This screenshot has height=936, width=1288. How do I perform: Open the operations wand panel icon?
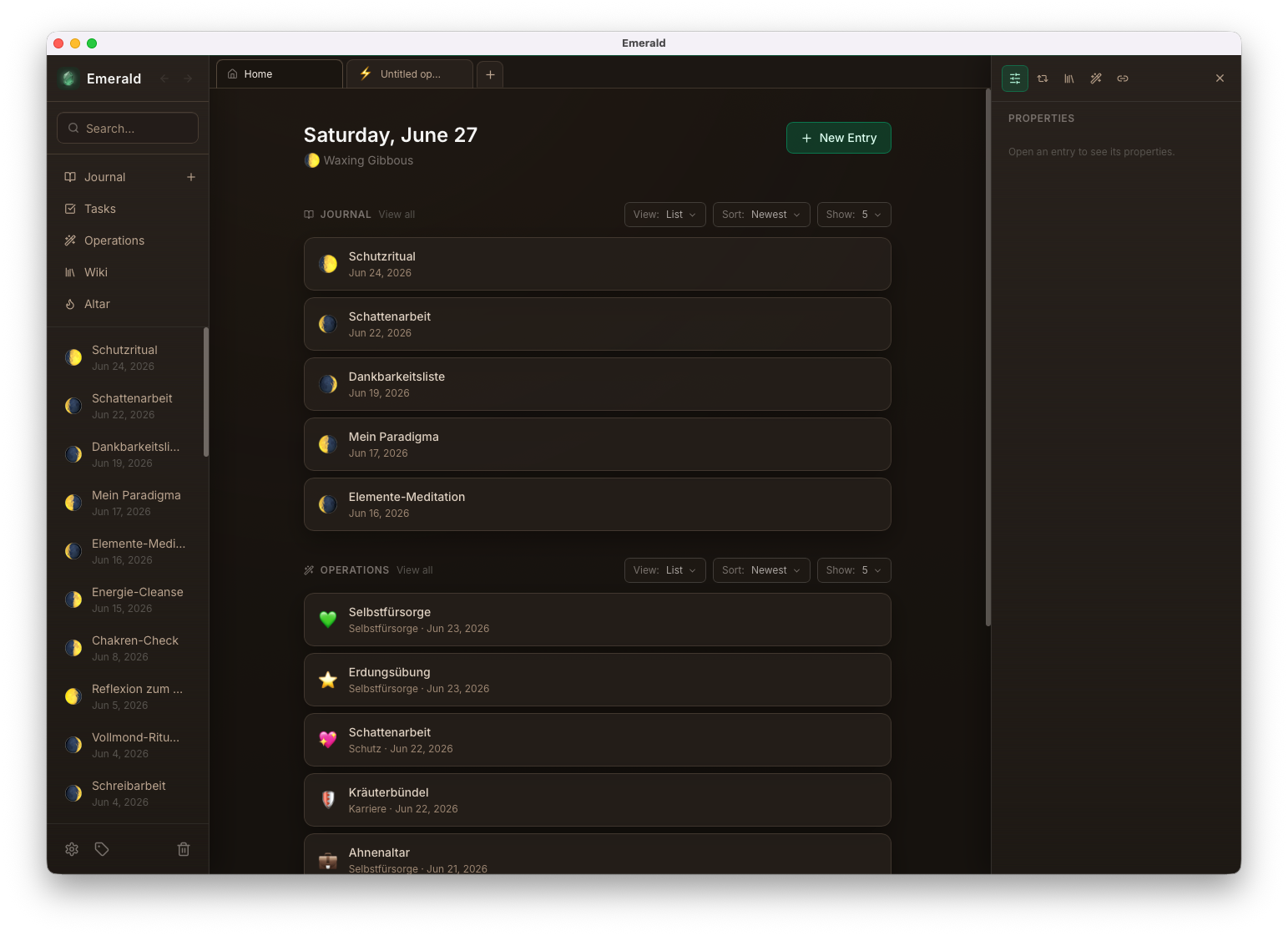(x=1096, y=78)
